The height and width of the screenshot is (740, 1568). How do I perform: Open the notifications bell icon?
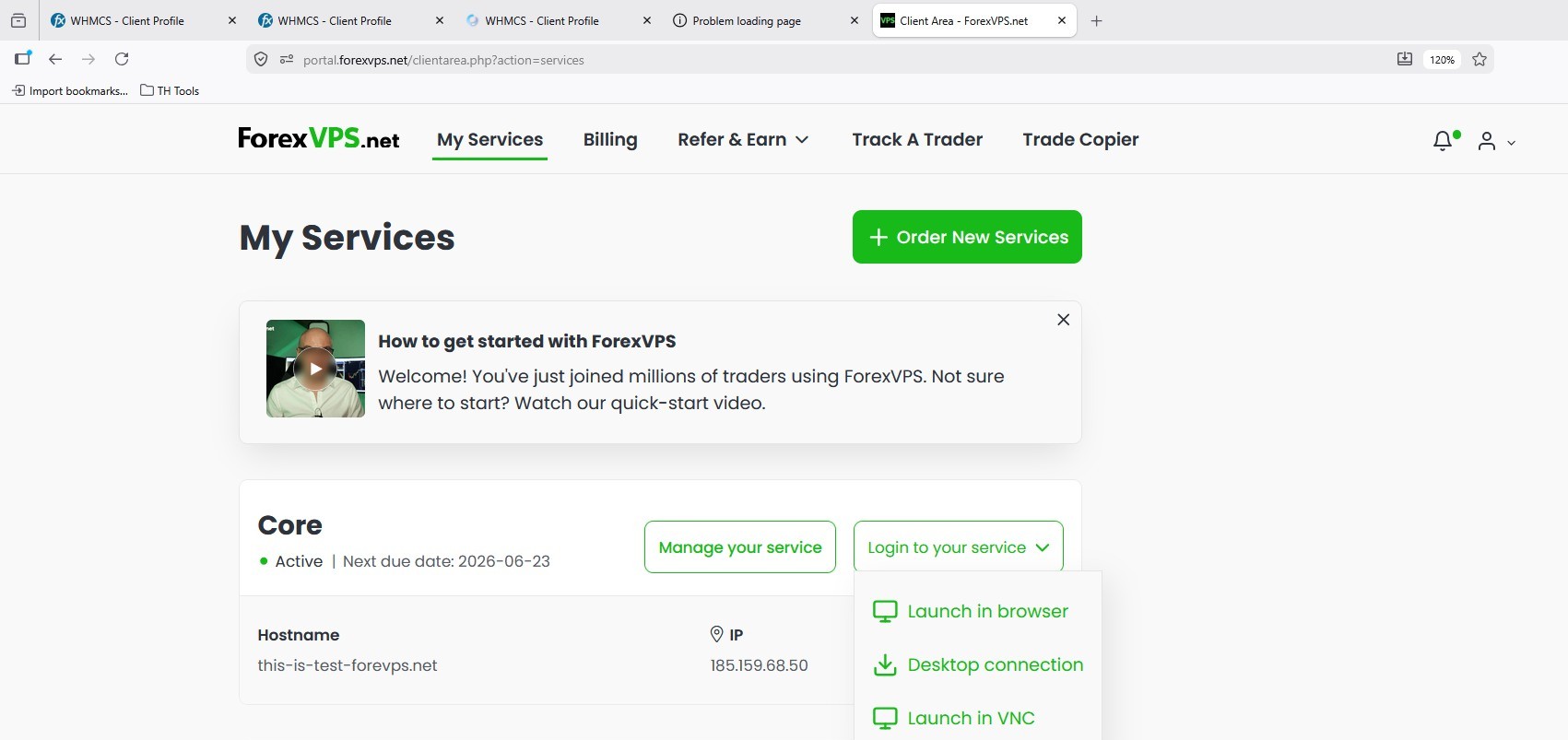(x=1444, y=141)
